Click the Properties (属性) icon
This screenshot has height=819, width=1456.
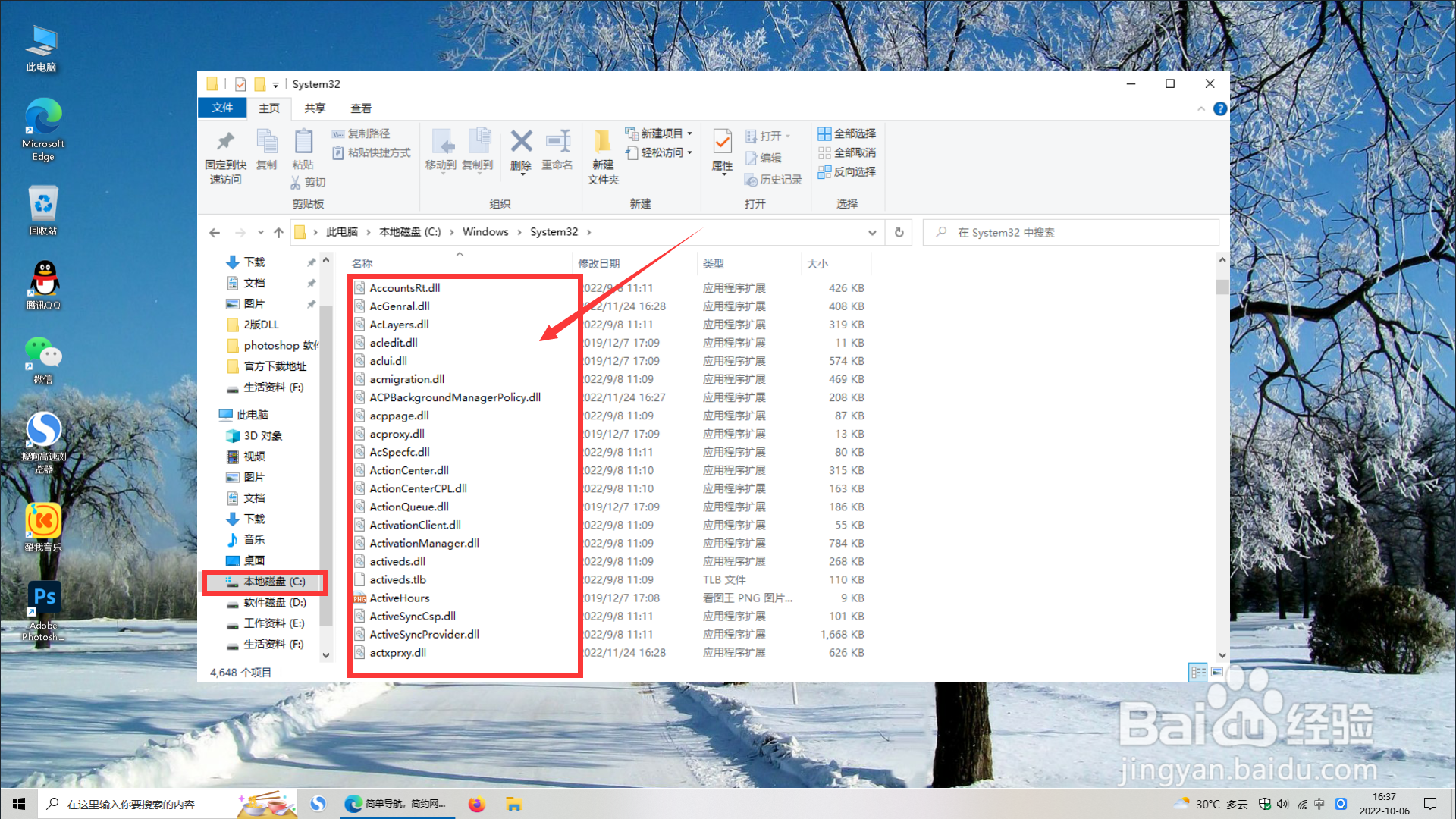click(722, 143)
